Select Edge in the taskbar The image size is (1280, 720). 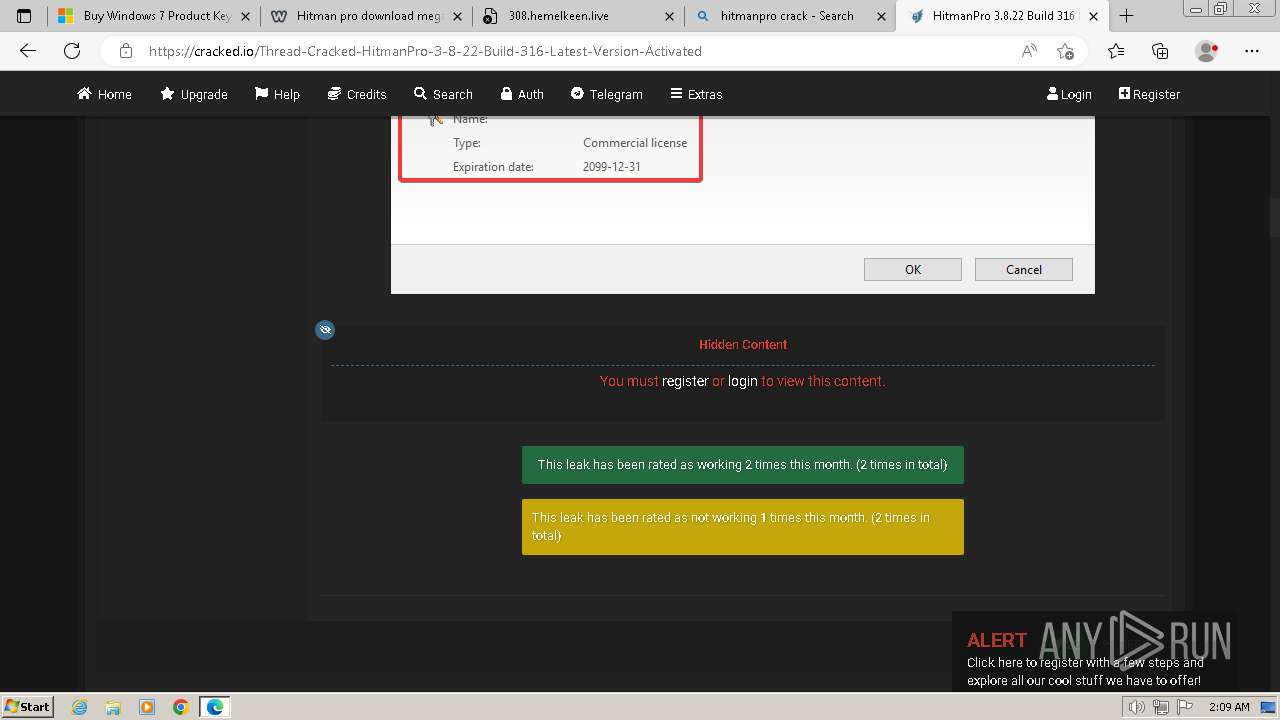215,707
